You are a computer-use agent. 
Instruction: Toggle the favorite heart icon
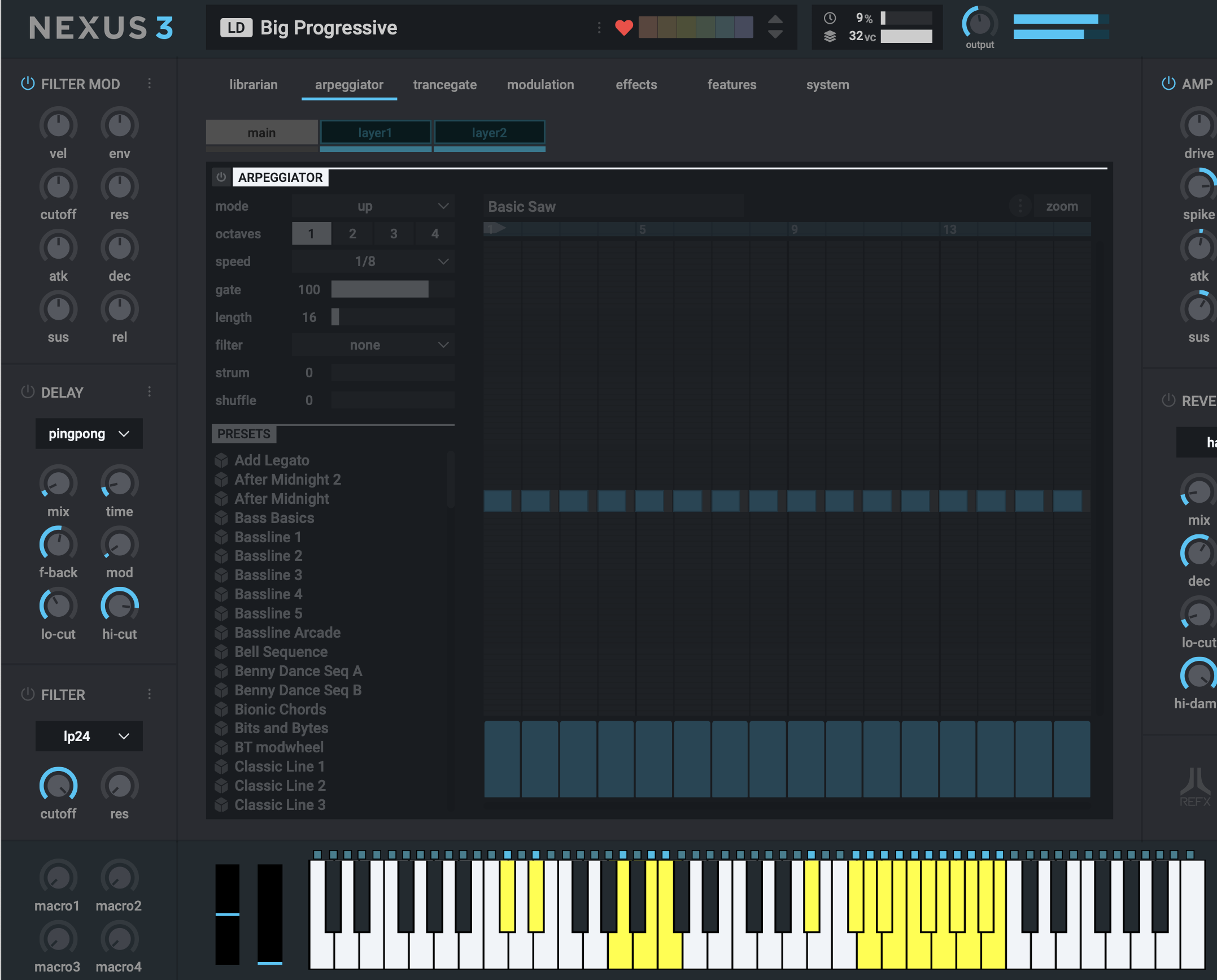623,27
